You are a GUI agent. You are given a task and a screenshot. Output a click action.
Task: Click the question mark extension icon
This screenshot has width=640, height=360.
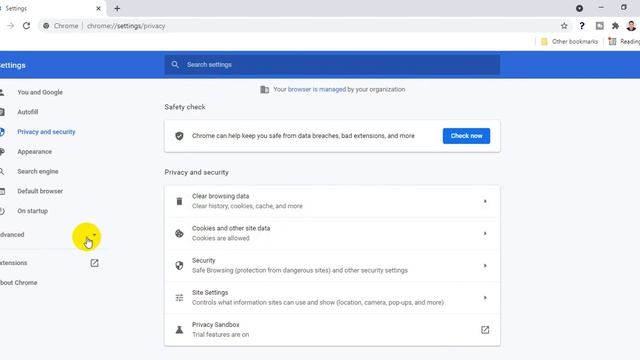pyautogui.click(x=582, y=26)
